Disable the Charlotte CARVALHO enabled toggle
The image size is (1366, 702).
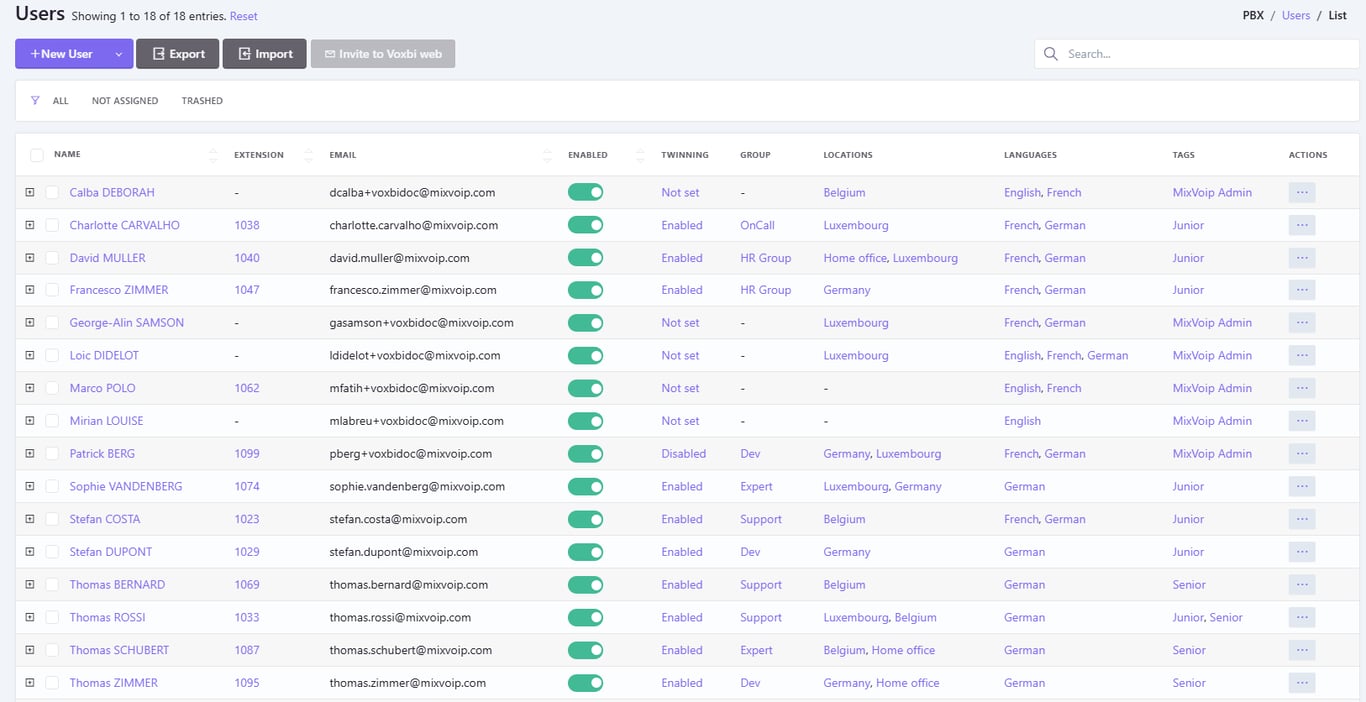click(585, 226)
